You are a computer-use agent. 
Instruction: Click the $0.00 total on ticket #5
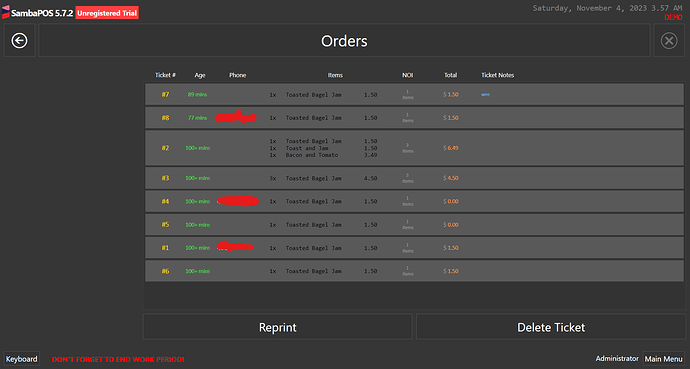pyautogui.click(x=451, y=225)
